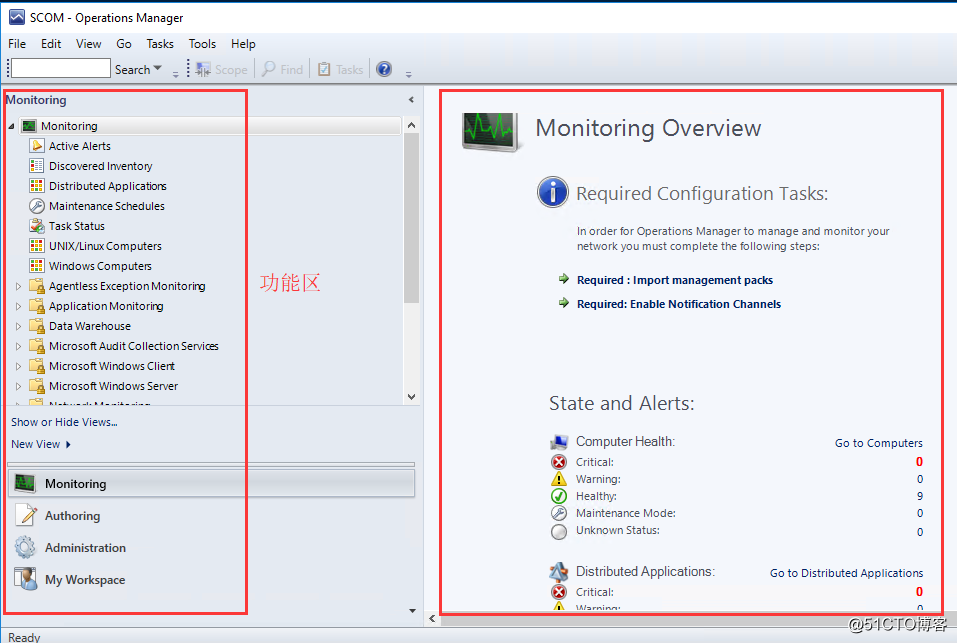Collapse the Monitoring root tree node
This screenshot has height=643, width=957.
(12, 126)
